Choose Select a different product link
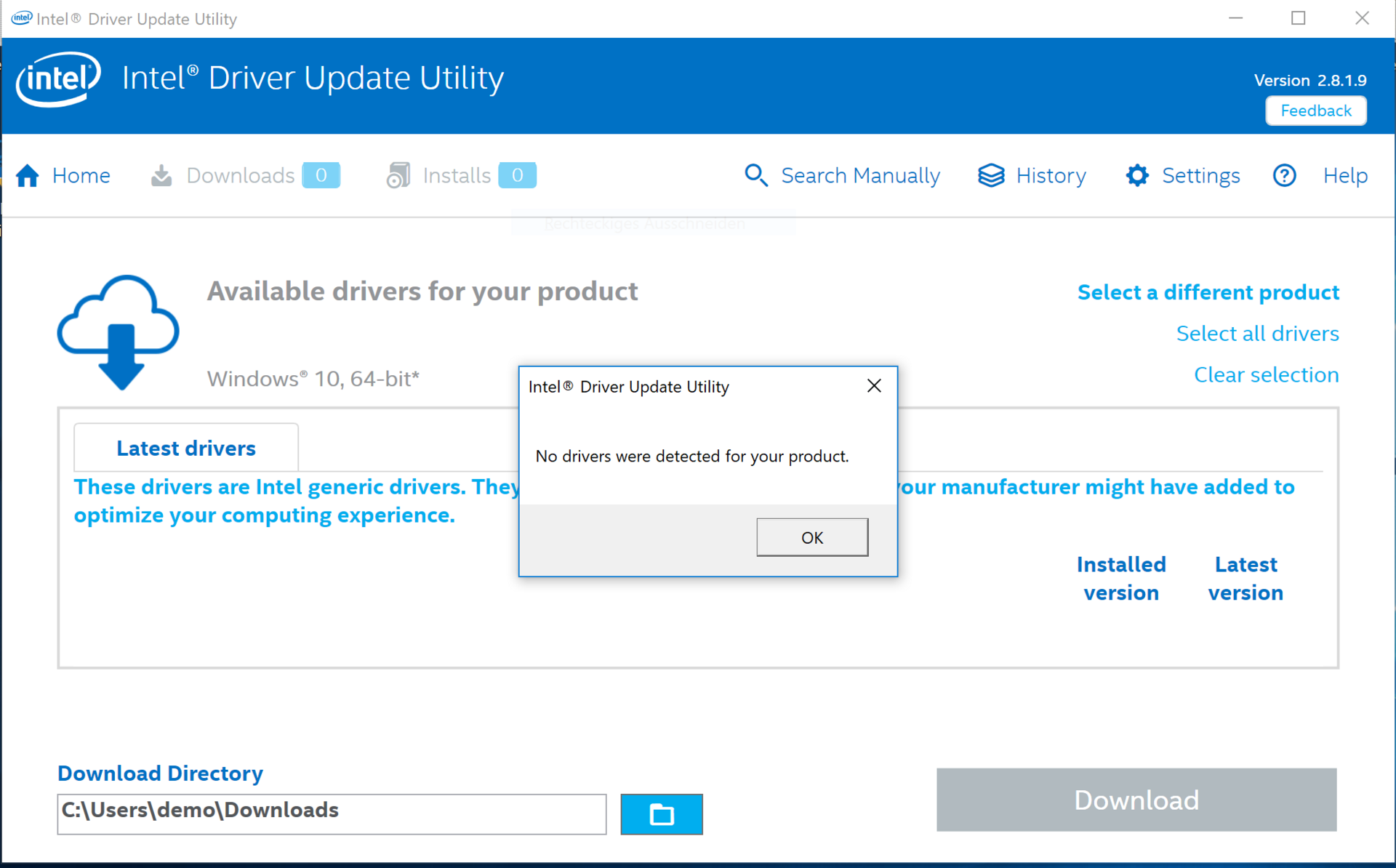 point(1208,292)
